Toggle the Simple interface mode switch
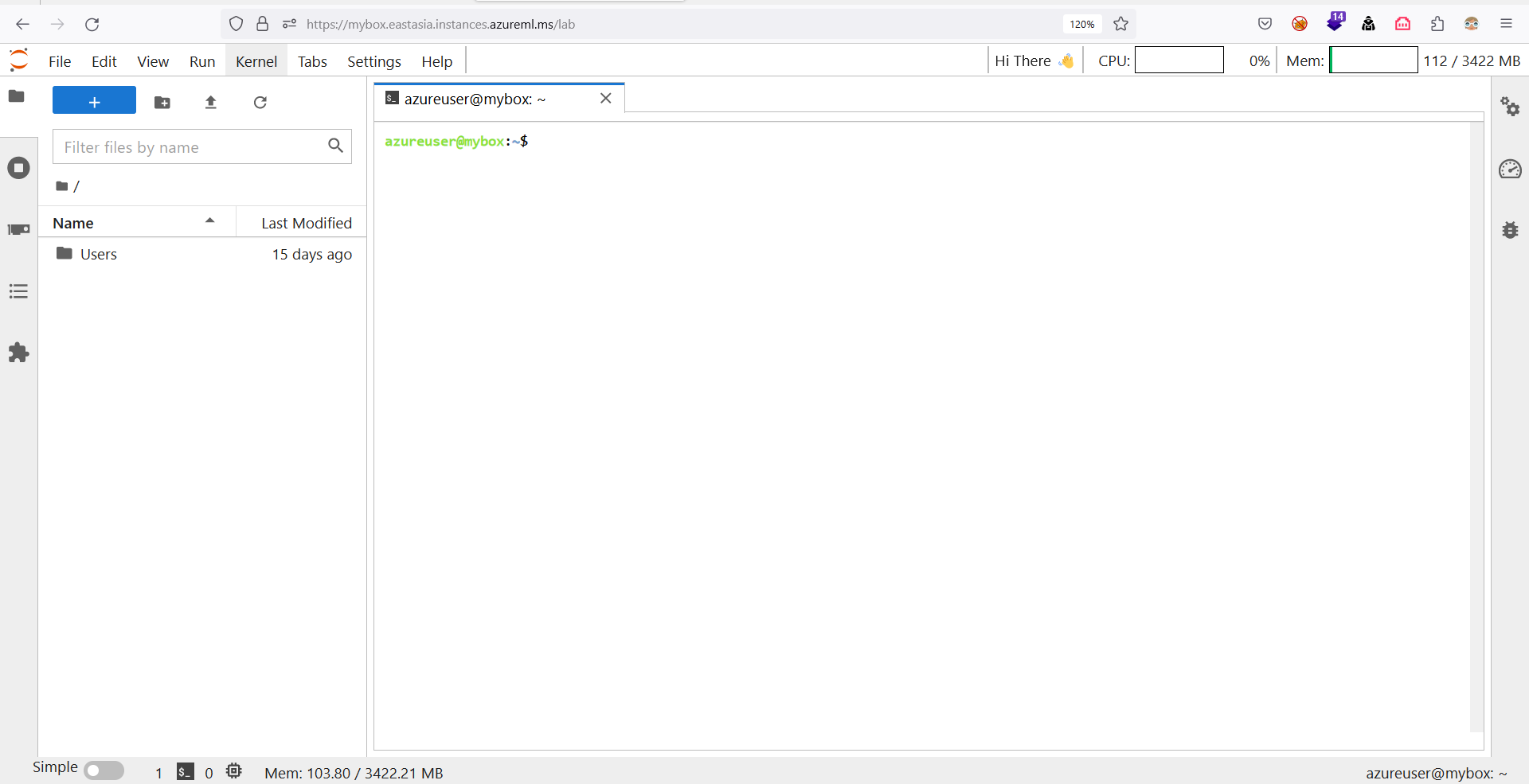The width and height of the screenshot is (1529, 784). (x=104, y=770)
